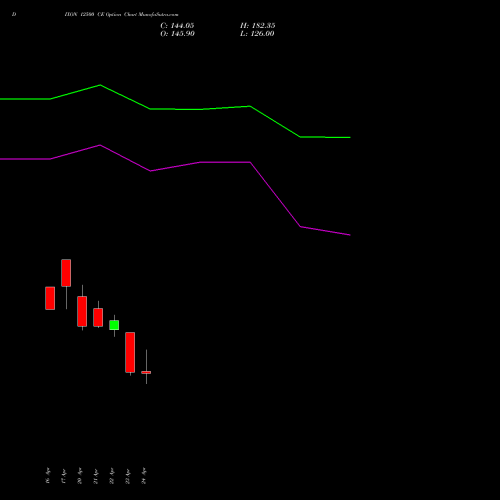Click the 17 Apr date axis label

(x=64, y=476)
